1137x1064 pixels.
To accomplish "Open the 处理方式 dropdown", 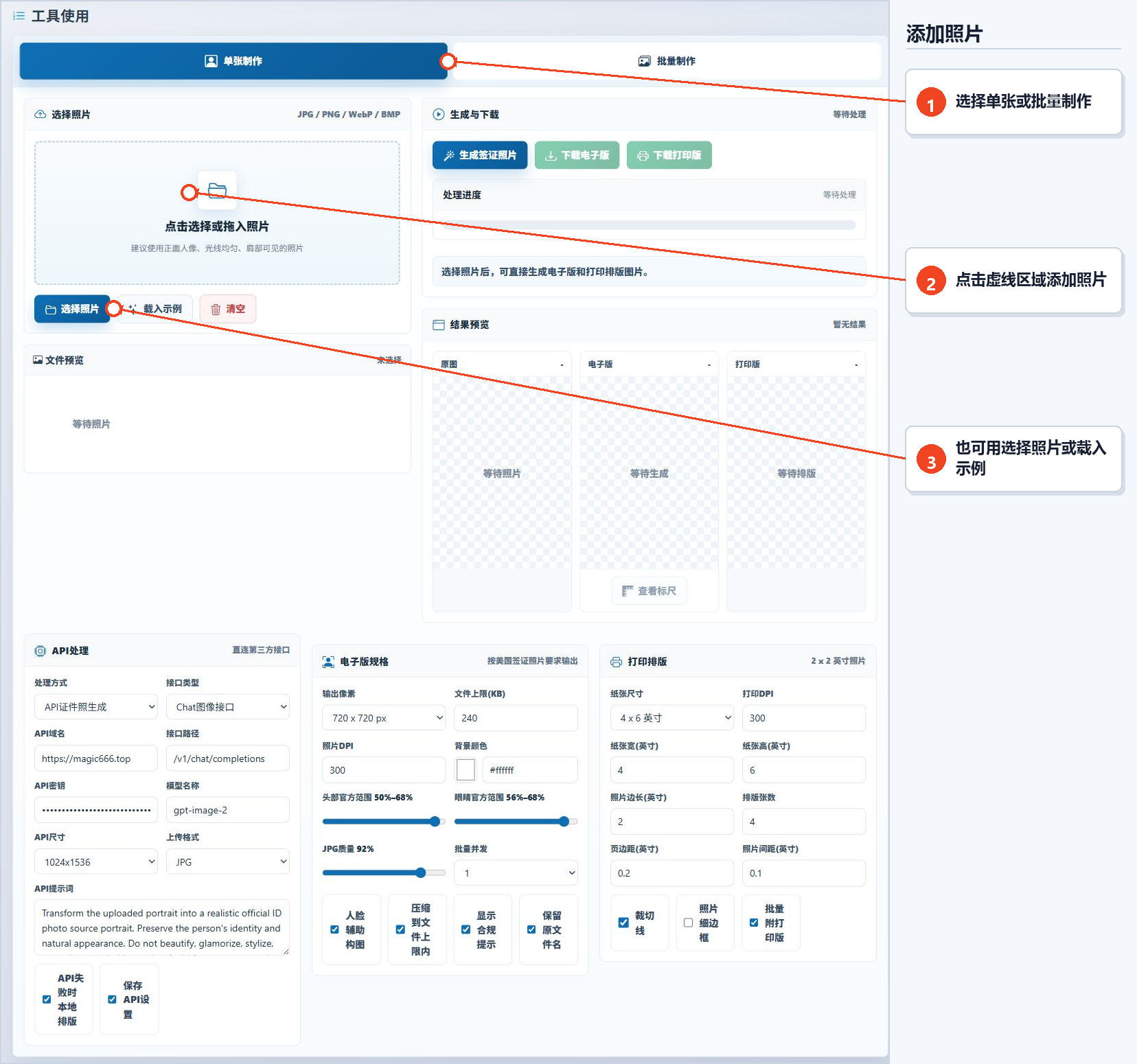I will (96, 707).
